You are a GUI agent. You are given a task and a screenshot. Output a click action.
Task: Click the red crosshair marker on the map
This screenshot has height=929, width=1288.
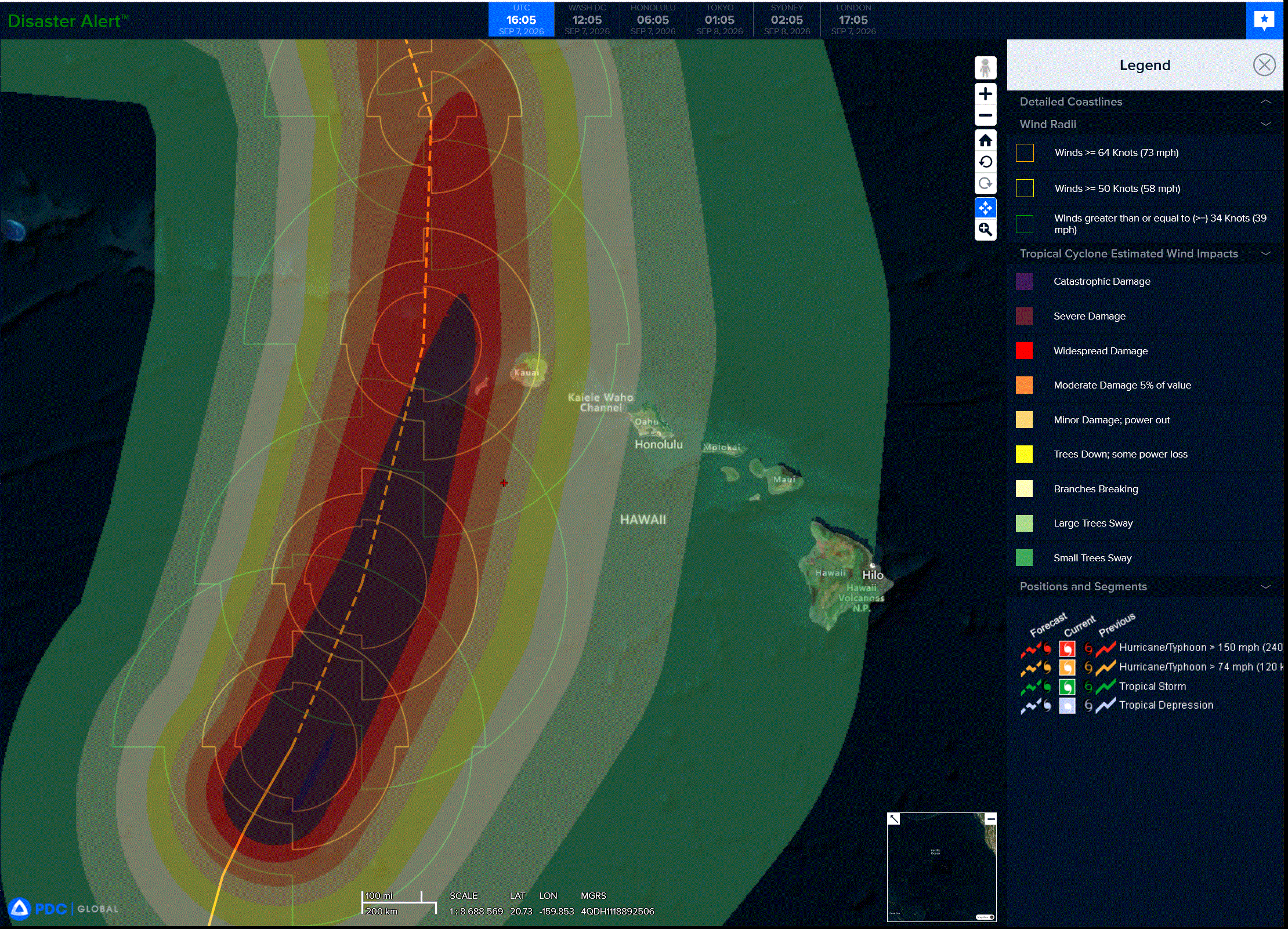click(504, 482)
